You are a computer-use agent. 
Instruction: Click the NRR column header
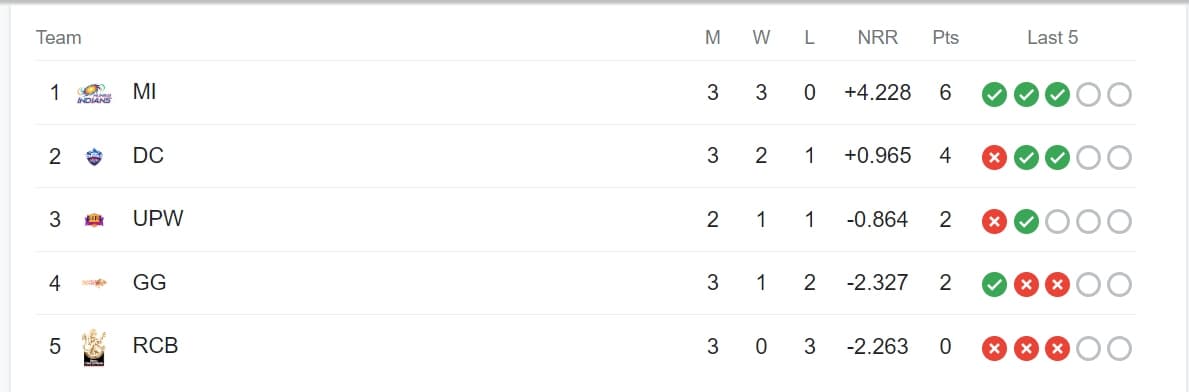click(x=877, y=38)
